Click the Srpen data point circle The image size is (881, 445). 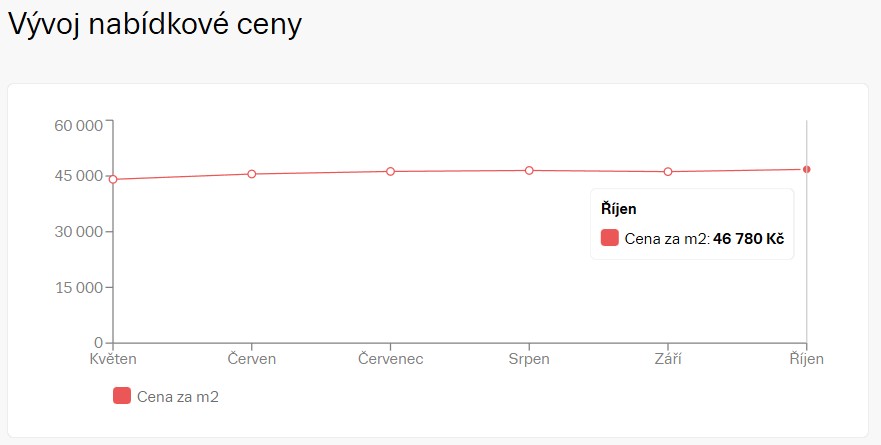[x=529, y=170]
